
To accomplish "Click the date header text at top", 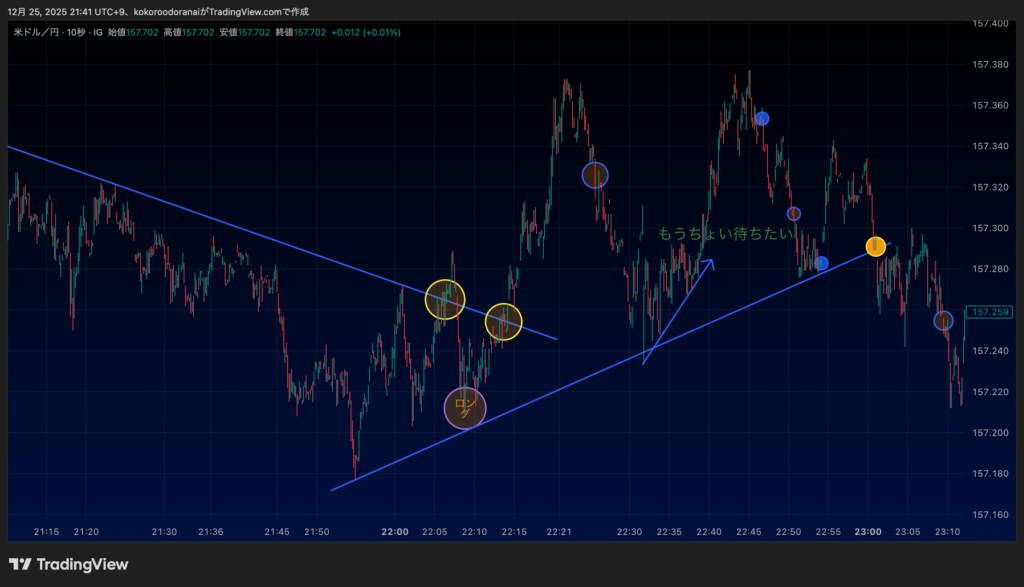I will pyautogui.click(x=158, y=11).
